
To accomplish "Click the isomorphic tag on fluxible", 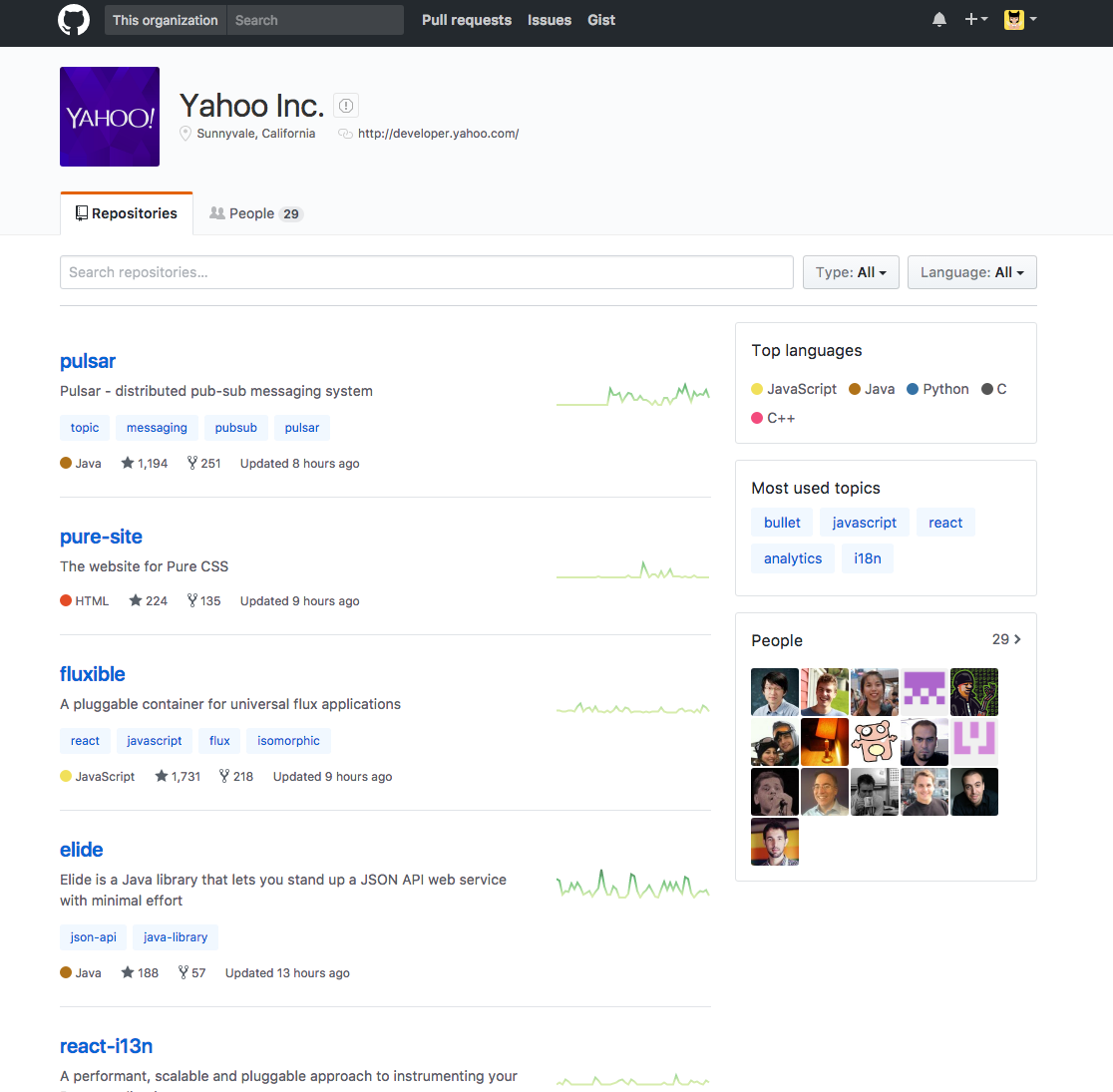I will click(x=288, y=741).
